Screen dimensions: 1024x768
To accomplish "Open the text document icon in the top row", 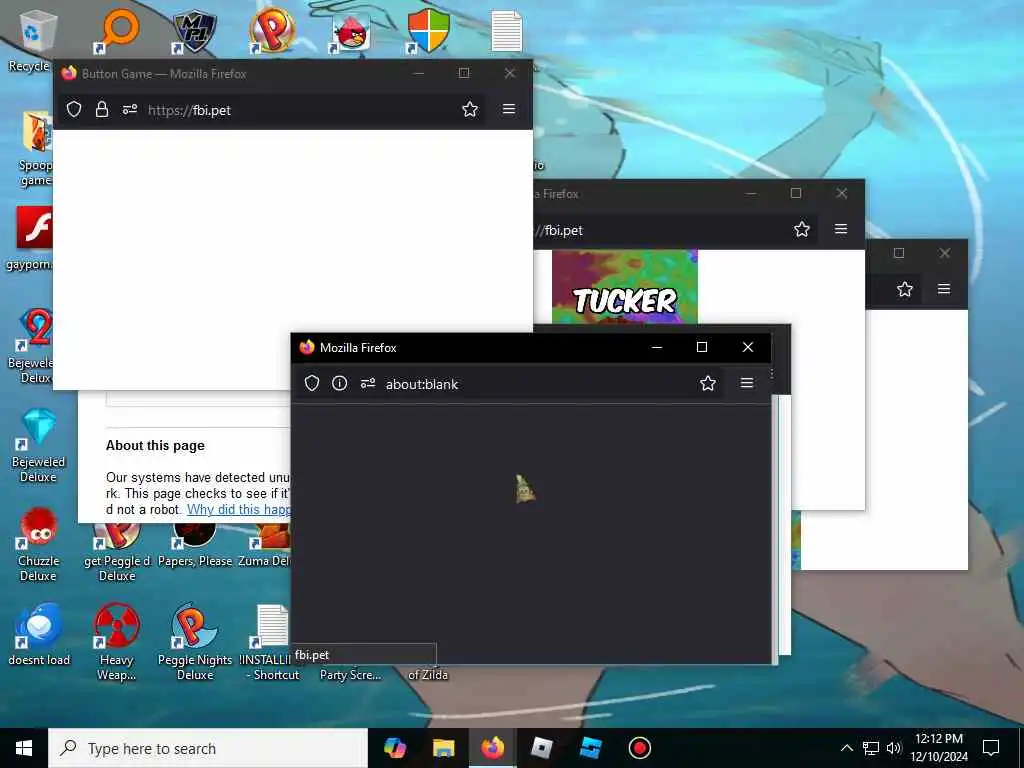I will 507,31.
